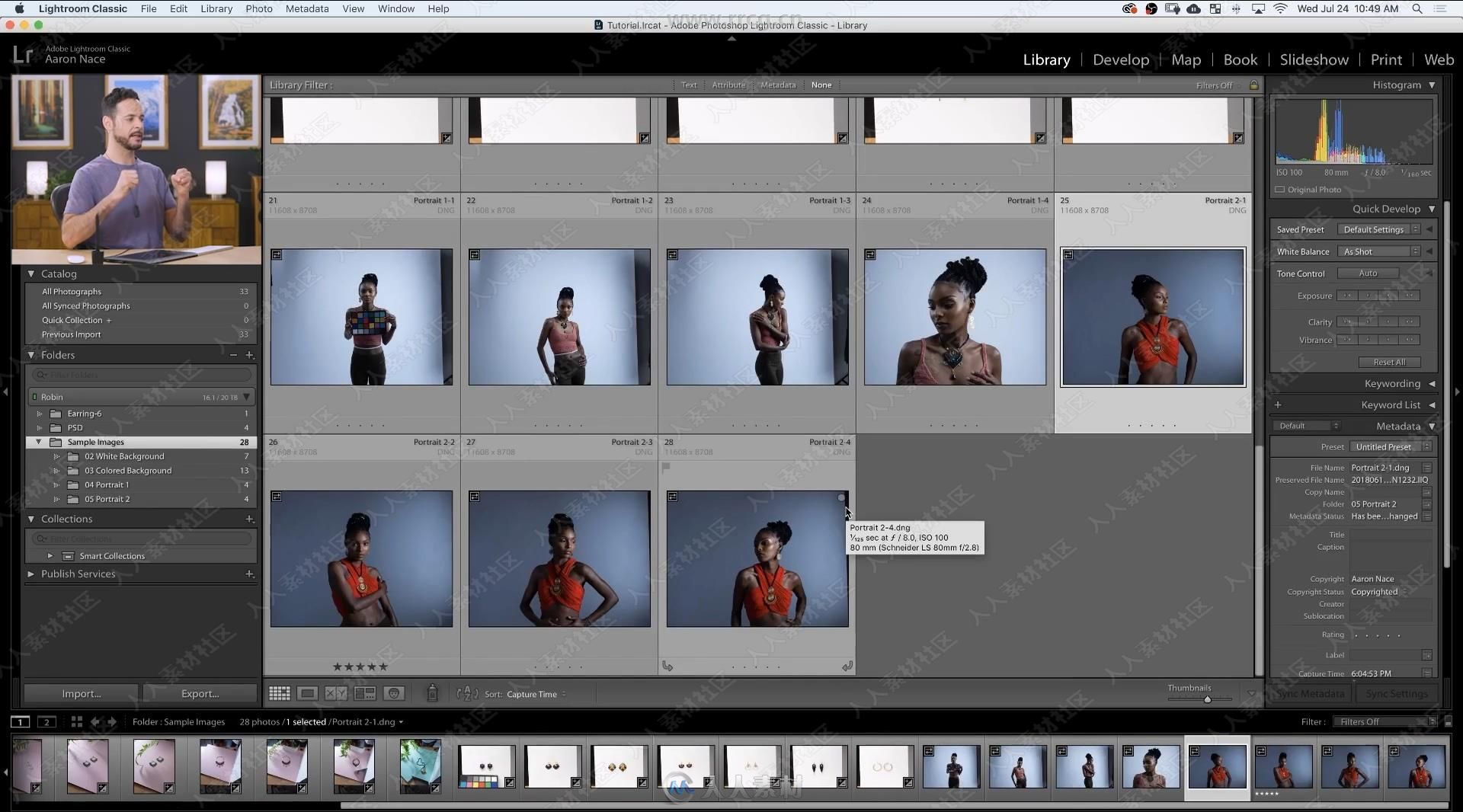
Task: Open macOS Spotlight search
Action: click(x=1417, y=8)
